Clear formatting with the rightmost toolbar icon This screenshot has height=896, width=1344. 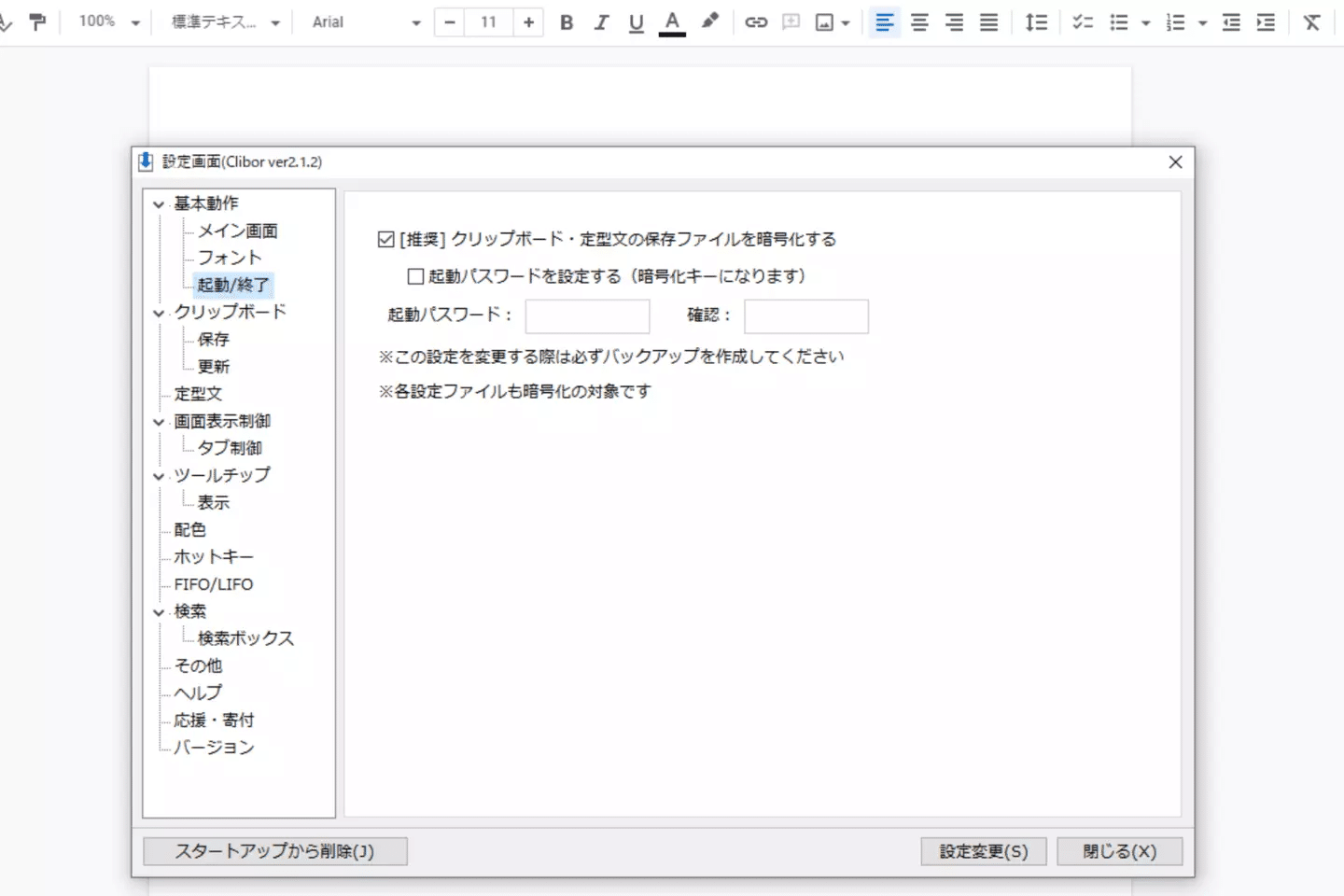click(x=1311, y=22)
